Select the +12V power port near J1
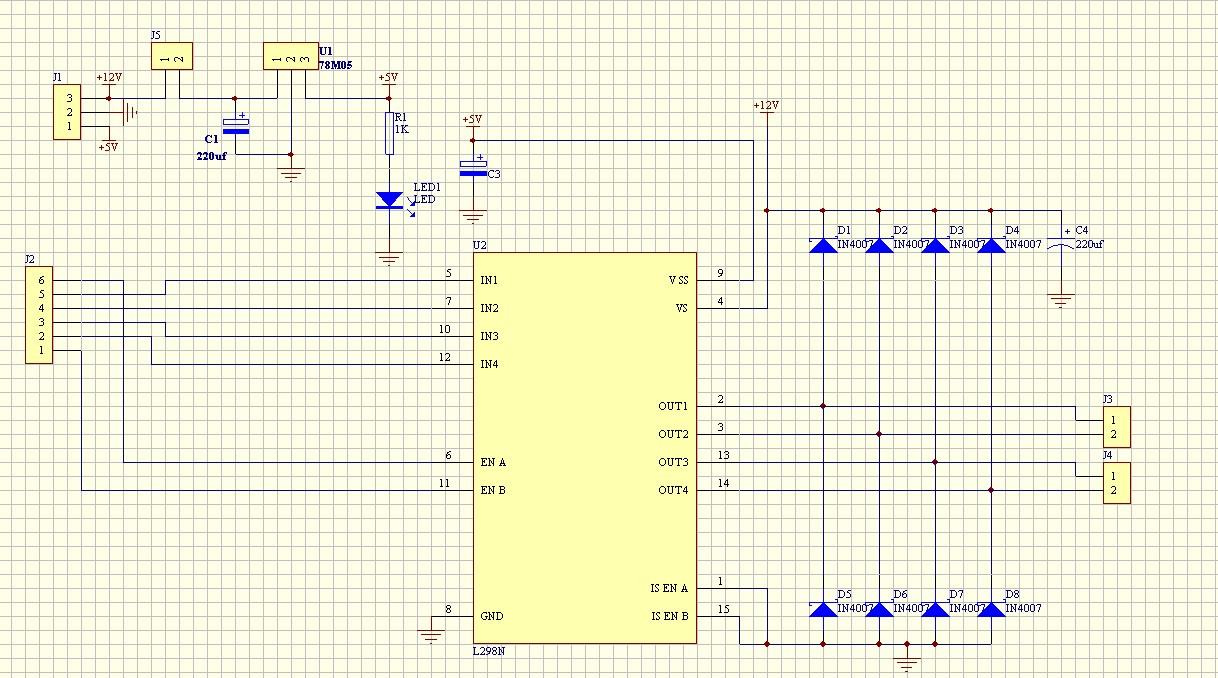This screenshot has height=678, width=1218. pyautogui.click(x=109, y=80)
